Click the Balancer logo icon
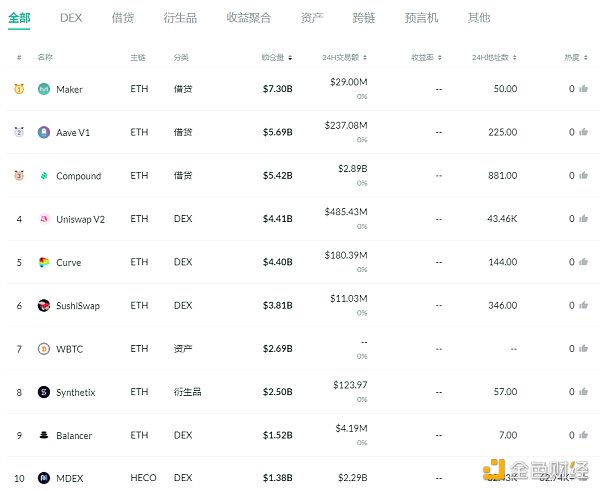The width and height of the screenshot is (600, 491). (44, 435)
